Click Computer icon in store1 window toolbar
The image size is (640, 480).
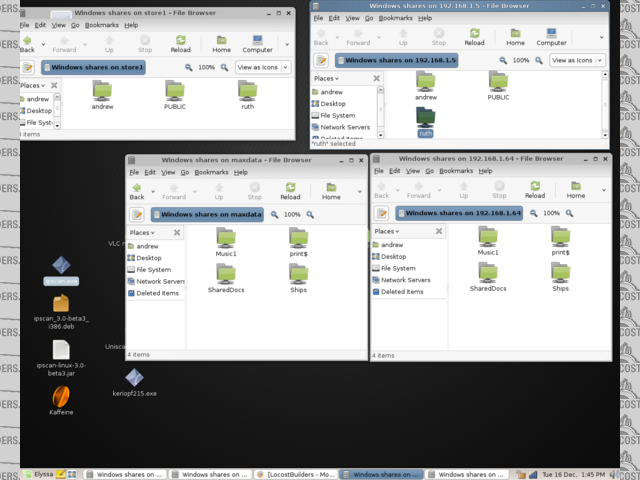point(257,43)
